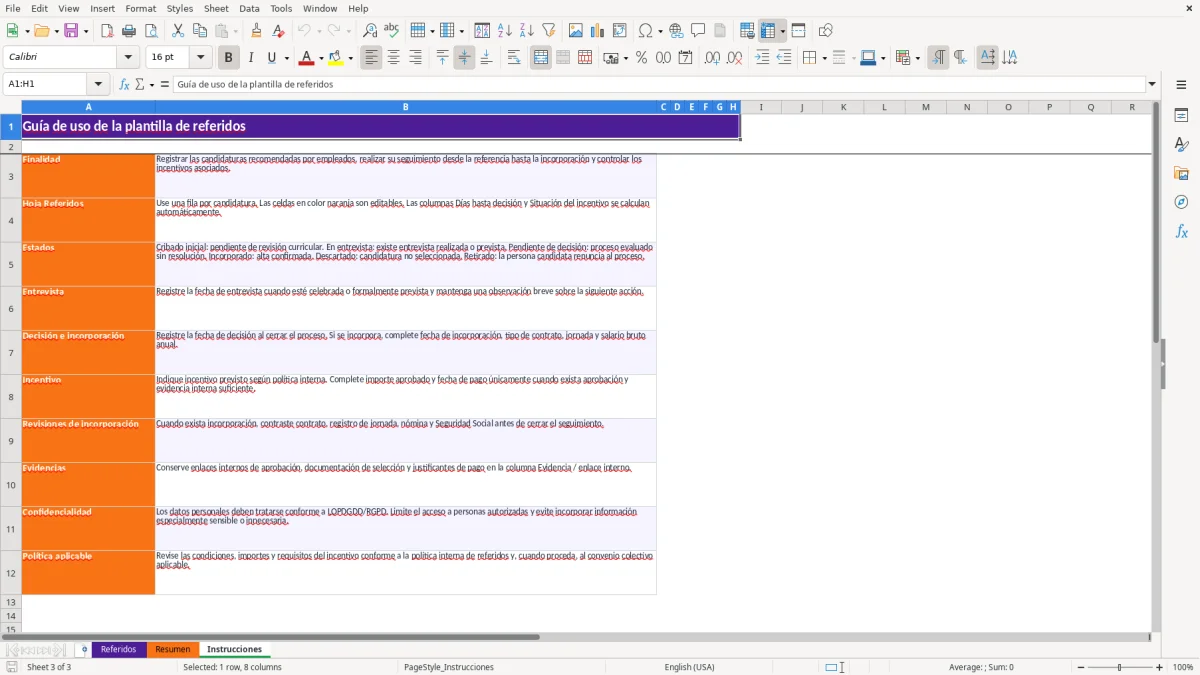Click the sidebar settings hamburger button
The width and height of the screenshot is (1200, 675).
[1181, 84]
